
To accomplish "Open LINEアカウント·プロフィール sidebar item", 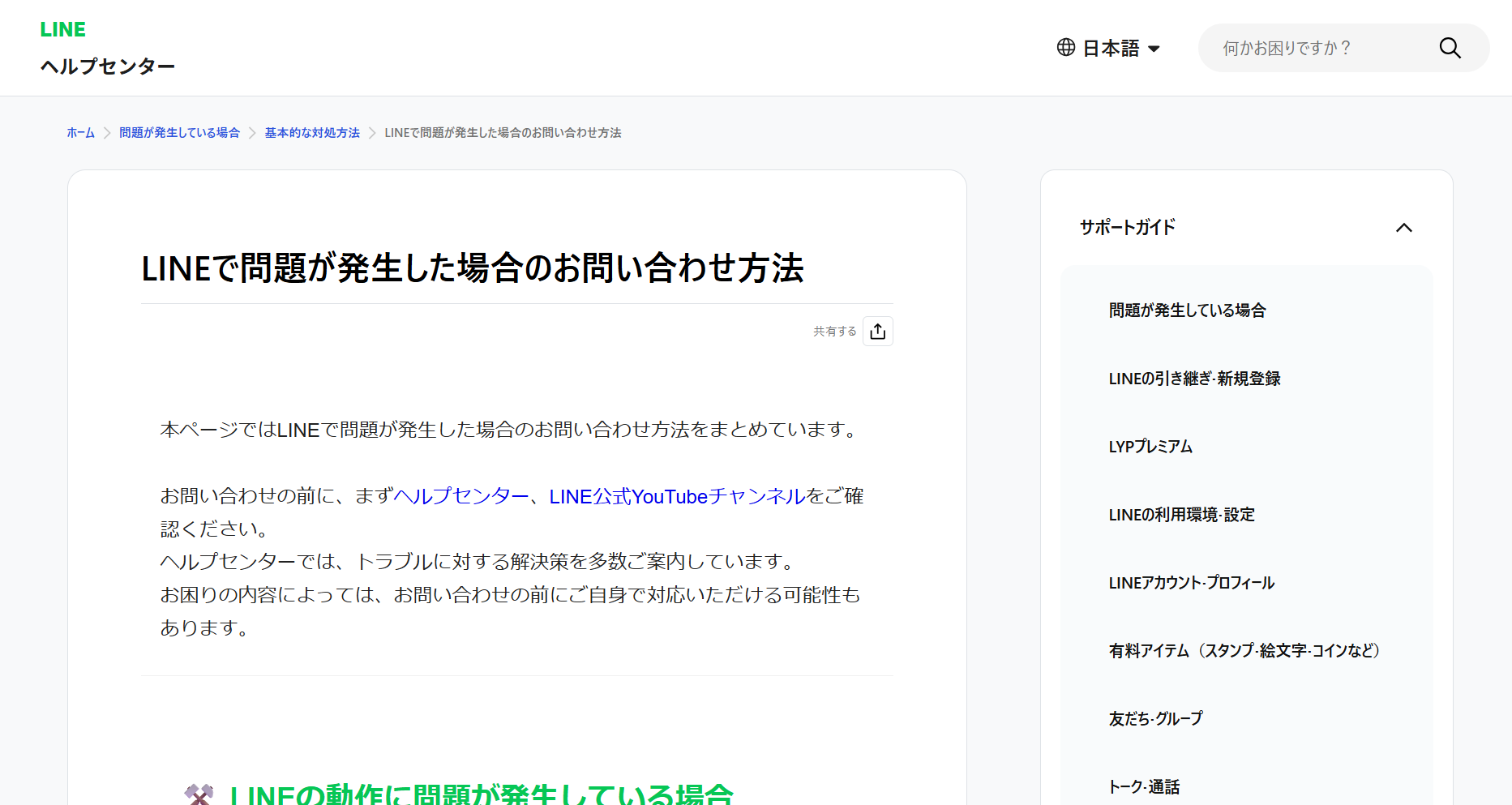I will click(1191, 583).
